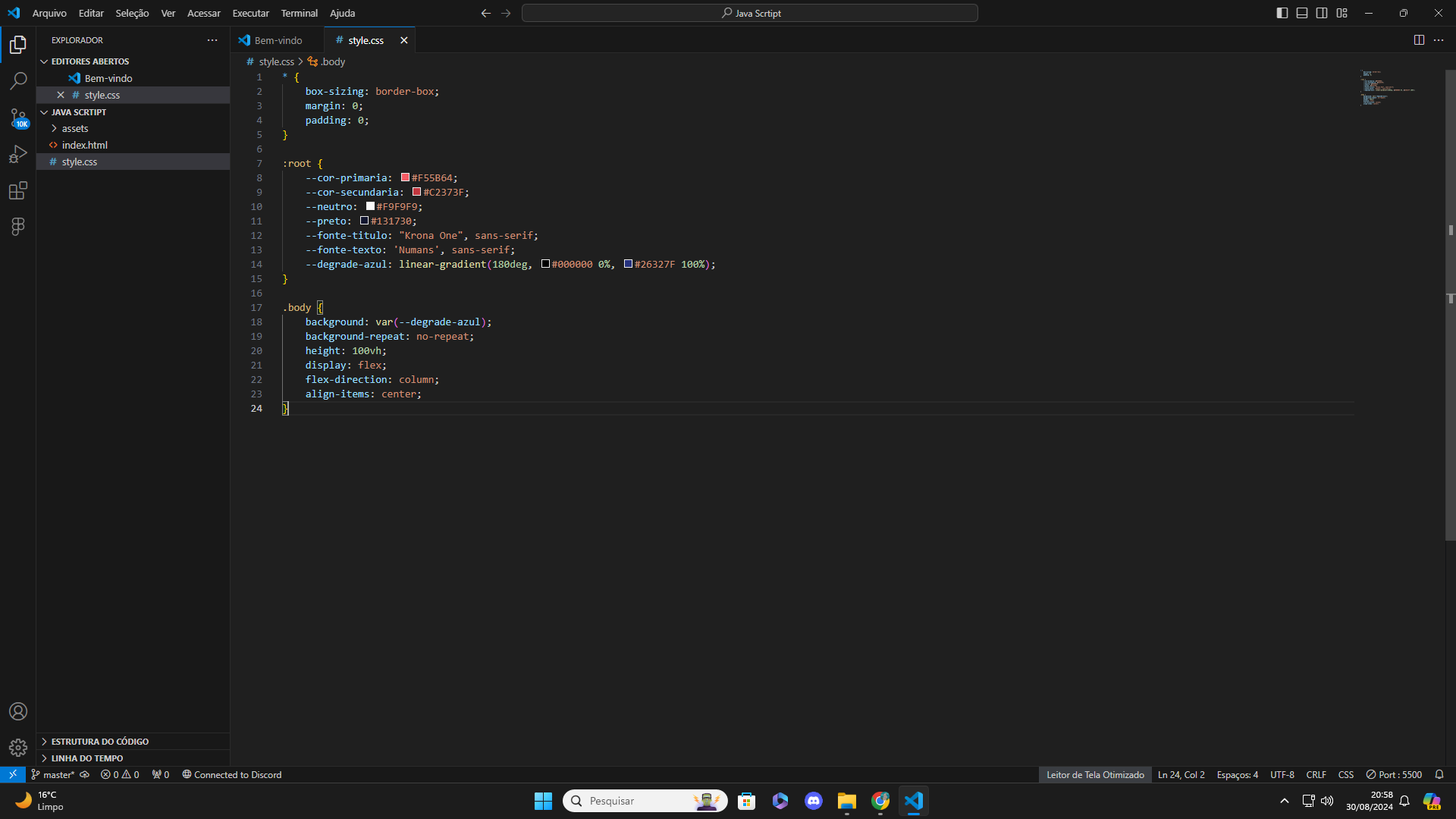Open the Accounts menu icon
This screenshot has width=1456, height=819.
click(18, 711)
